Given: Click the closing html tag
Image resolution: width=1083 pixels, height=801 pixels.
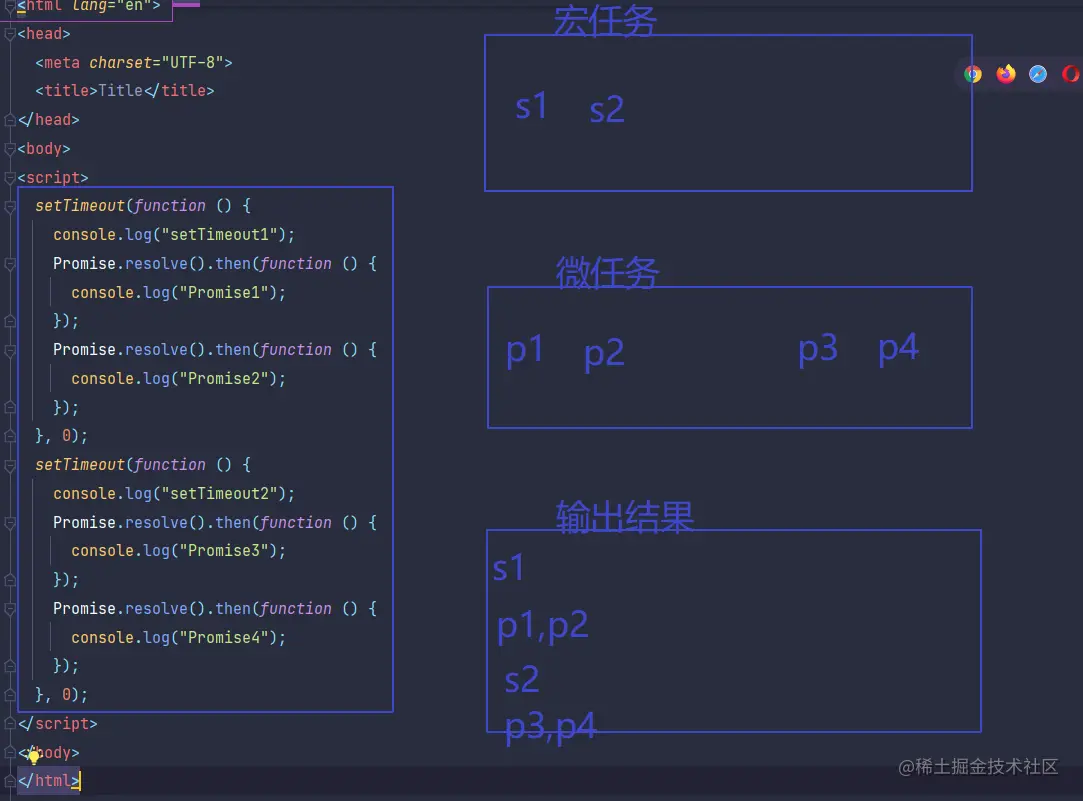Looking at the screenshot, I should (x=48, y=781).
